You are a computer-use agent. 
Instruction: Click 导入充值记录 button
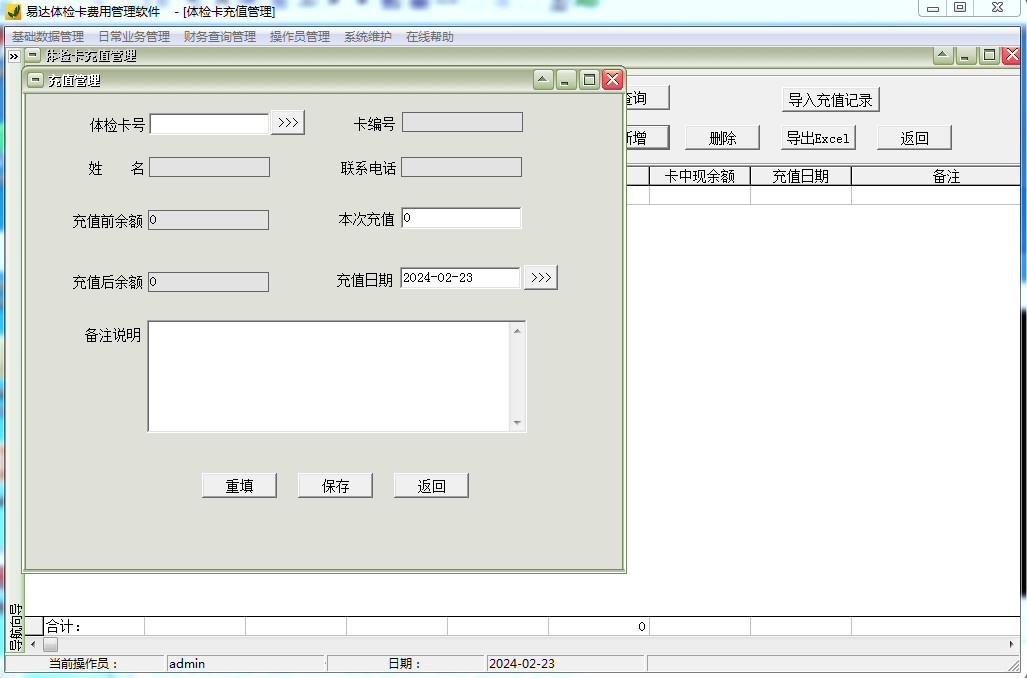tap(831, 100)
